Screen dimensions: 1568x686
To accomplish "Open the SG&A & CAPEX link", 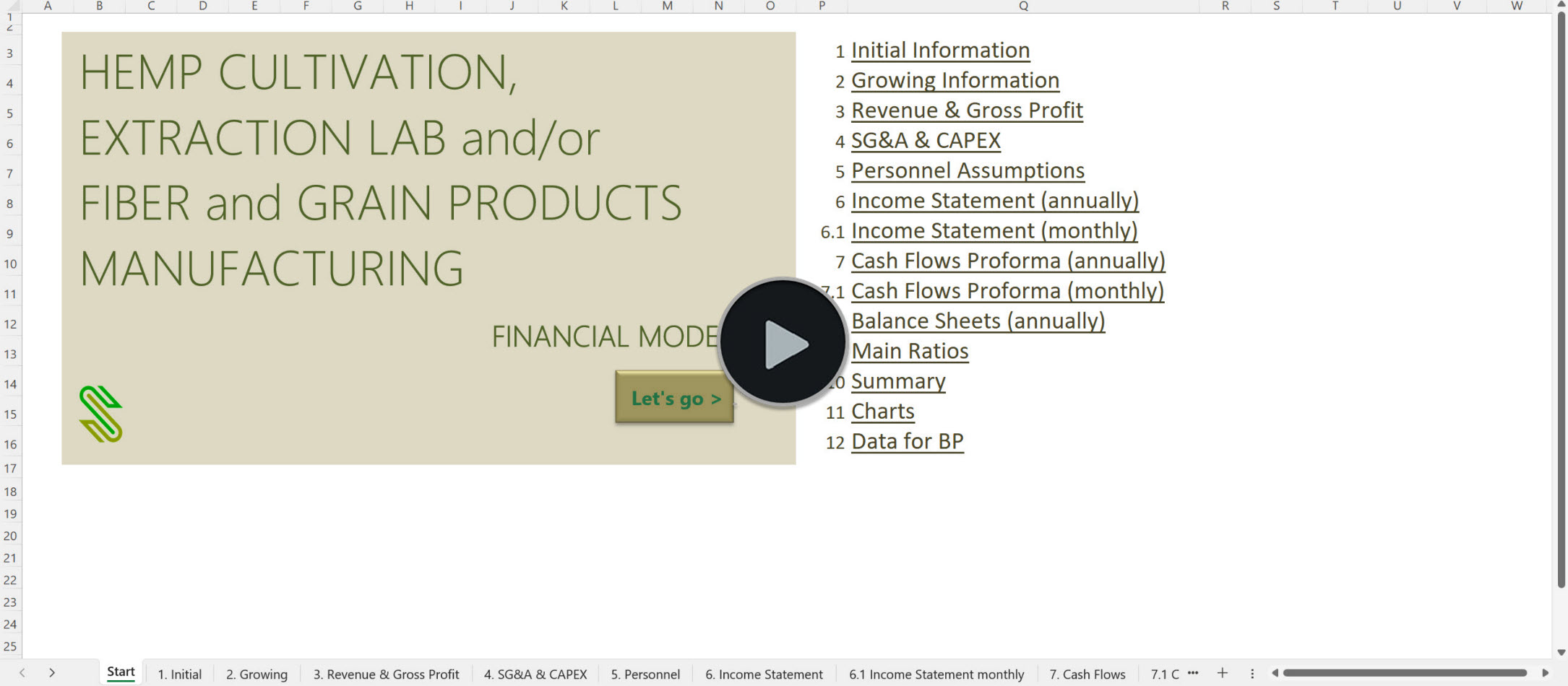I will pyautogui.click(x=926, y=141).
